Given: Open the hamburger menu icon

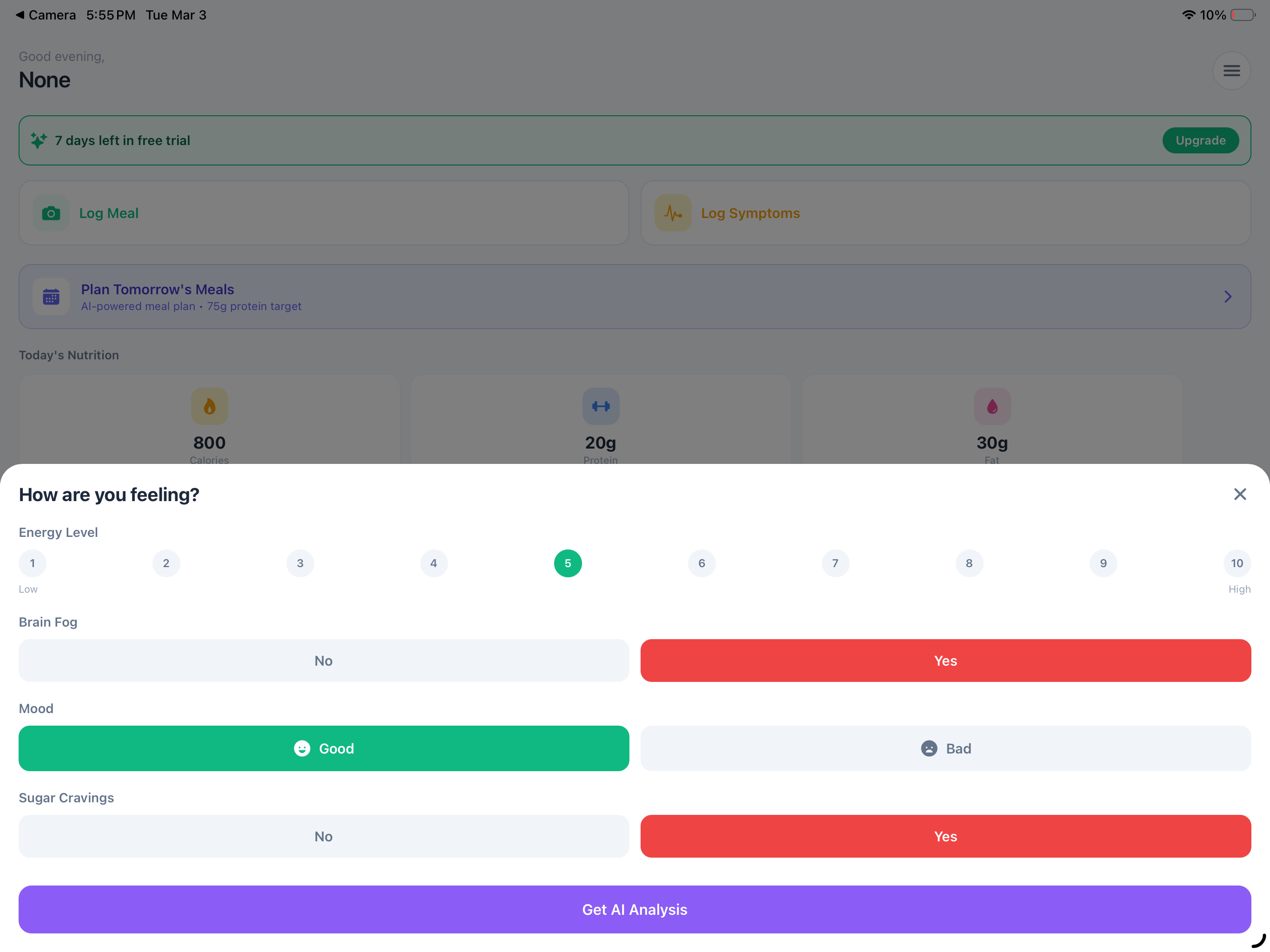Looking at the screenshot, I should 1231,71.
